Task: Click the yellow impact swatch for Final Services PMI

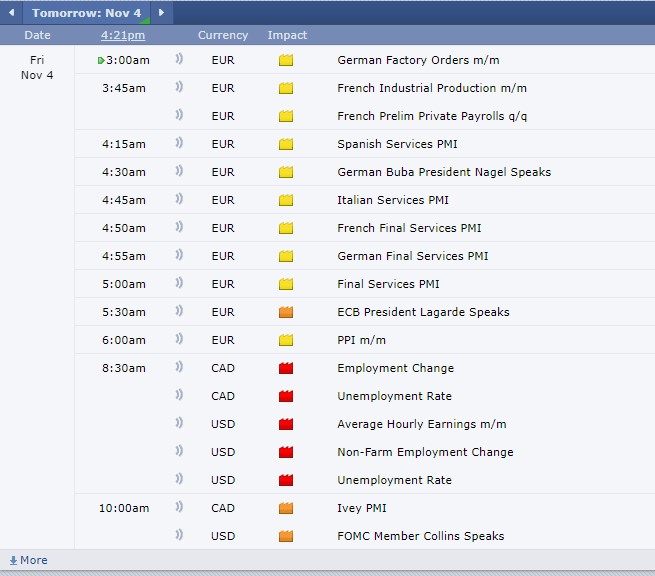Action: tap(286, 284)
